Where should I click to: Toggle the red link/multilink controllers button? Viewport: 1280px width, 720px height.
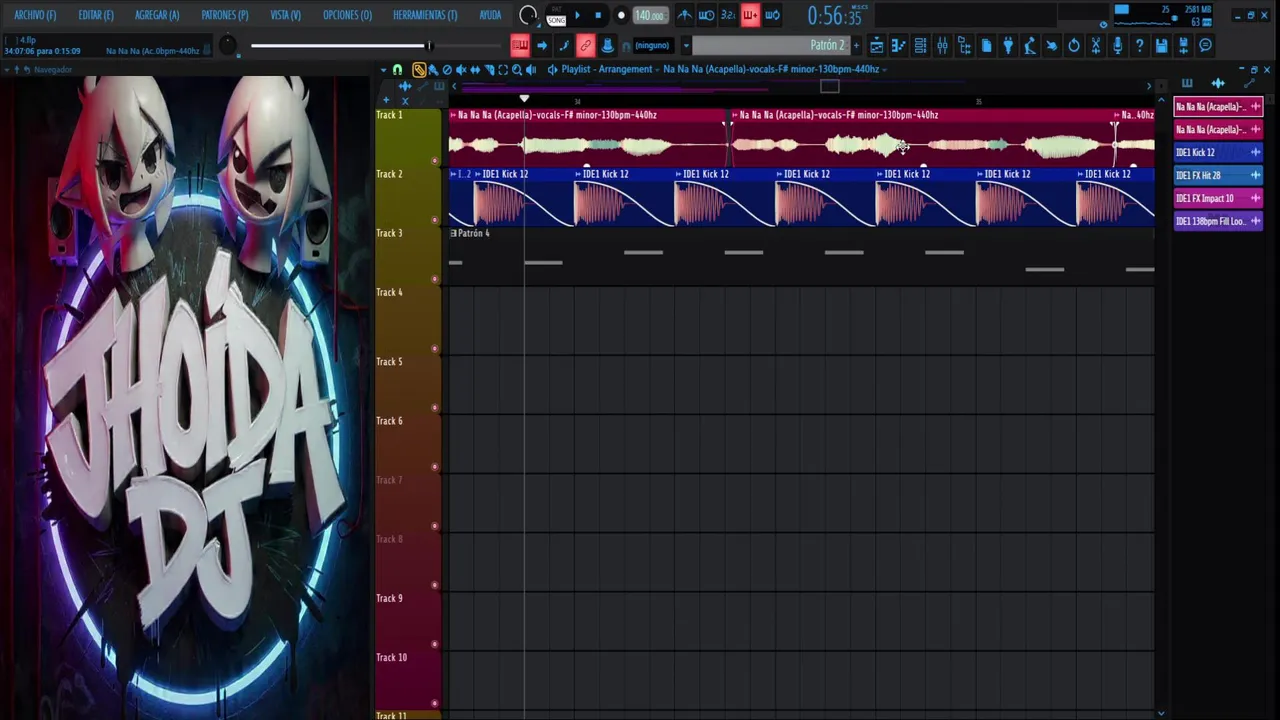585,45
